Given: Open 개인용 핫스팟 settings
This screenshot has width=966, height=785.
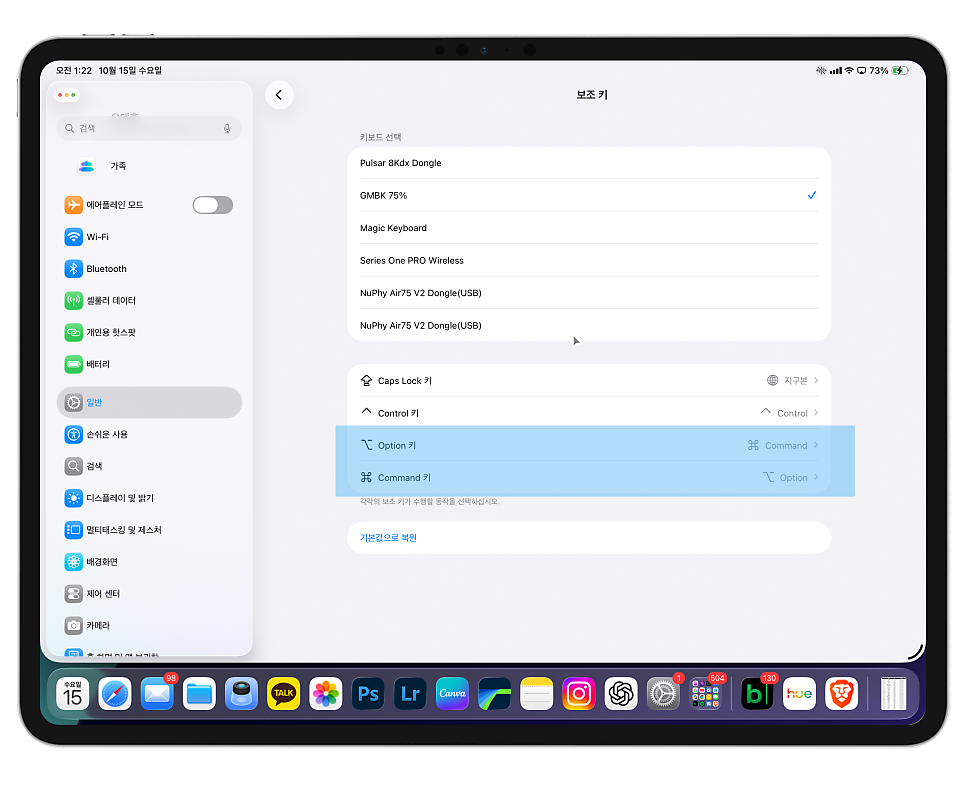Looking at the screenshot, I should tap(149, 332).
